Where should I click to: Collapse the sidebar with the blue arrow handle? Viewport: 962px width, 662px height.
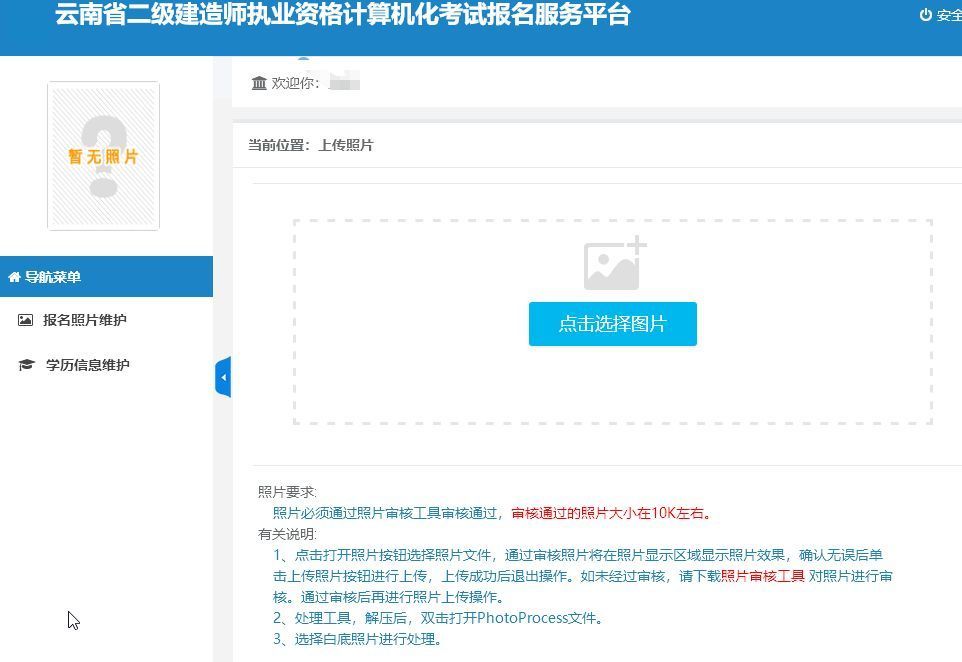(223, 377)
